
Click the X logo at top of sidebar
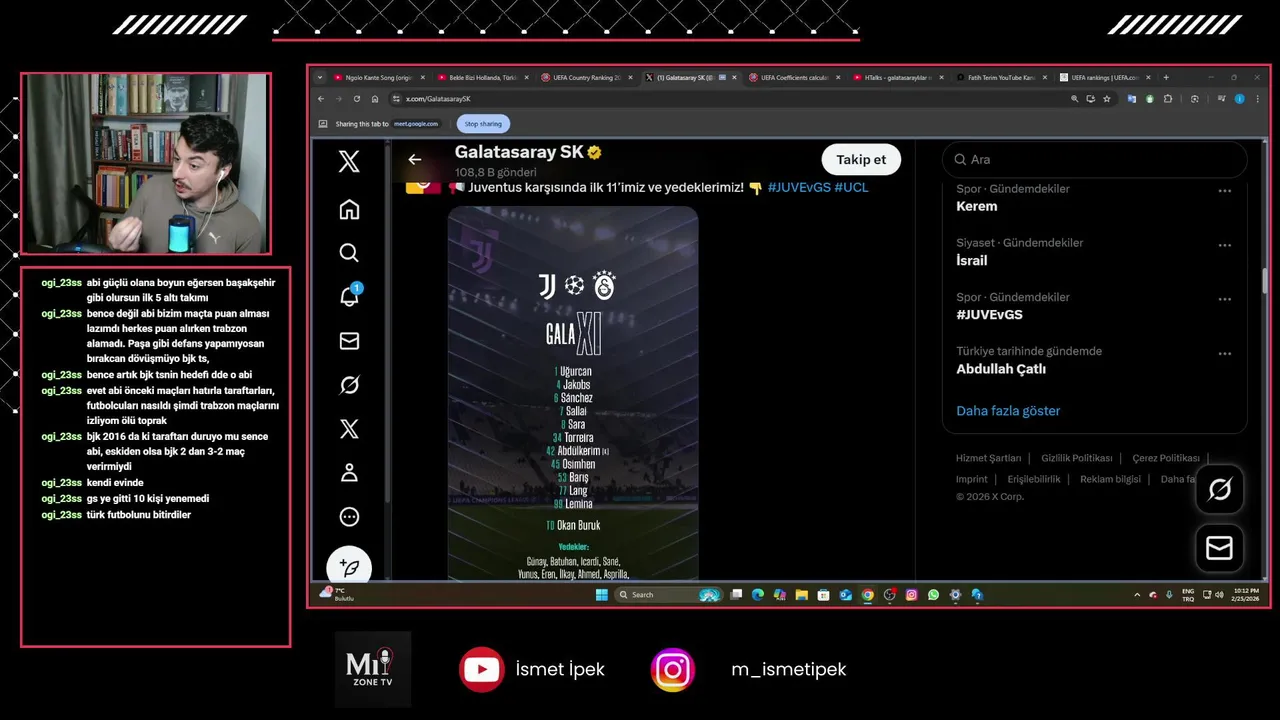[349, 161]
